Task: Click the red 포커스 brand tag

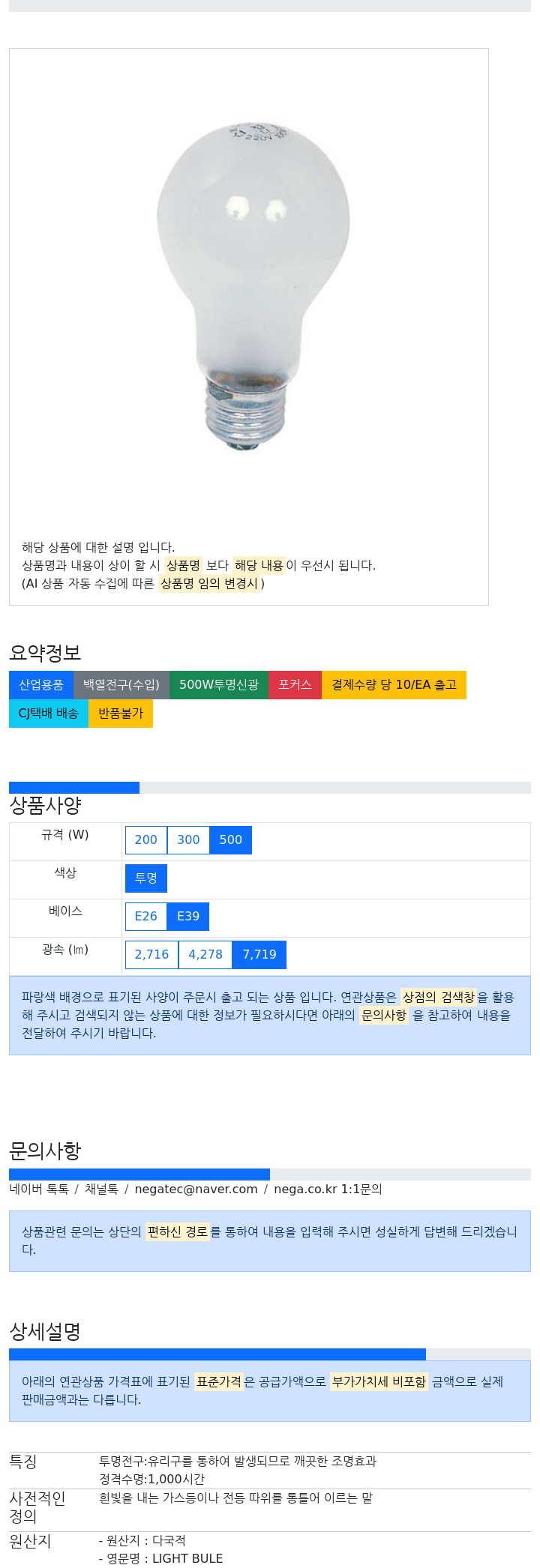Action: (x=295, y=685)
